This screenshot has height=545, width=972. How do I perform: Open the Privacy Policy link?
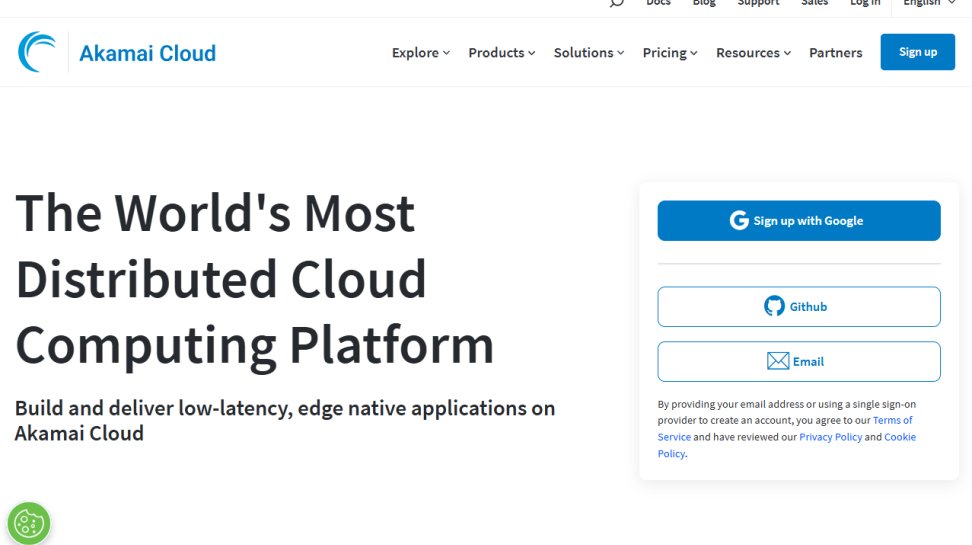(x=830, y=436)
